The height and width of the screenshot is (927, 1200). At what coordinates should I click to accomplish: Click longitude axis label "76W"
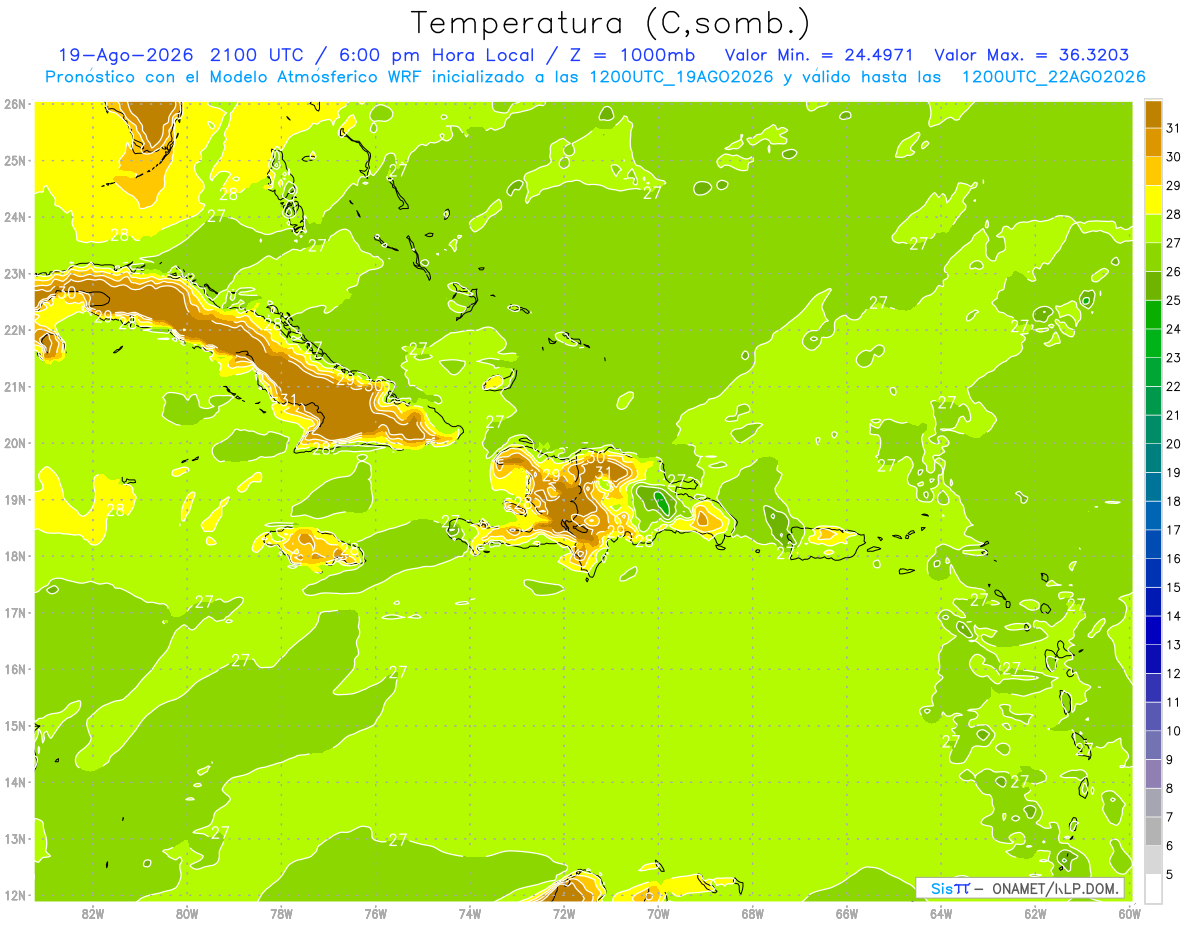[375, 913]
